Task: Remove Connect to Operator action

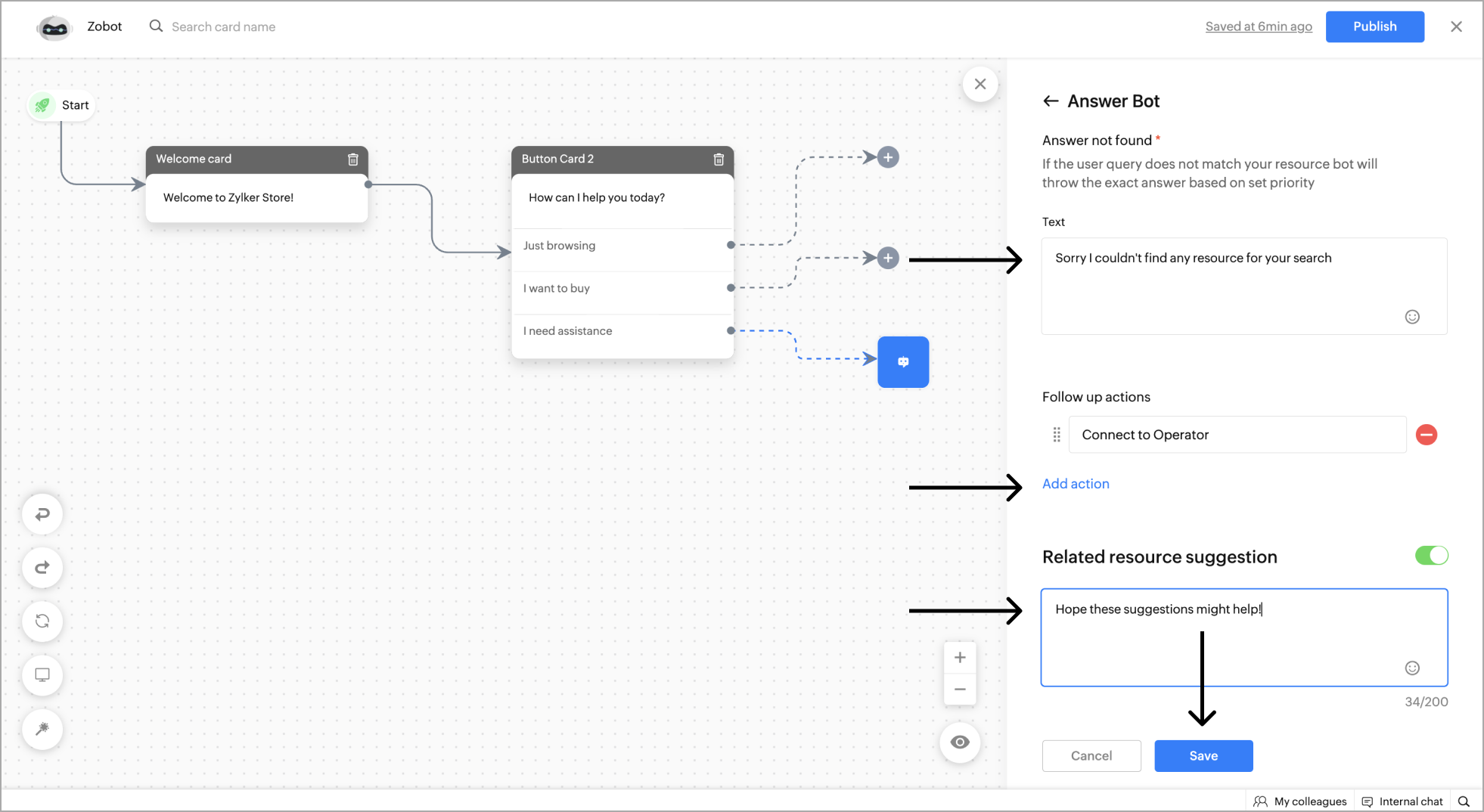Action: 1427,435
